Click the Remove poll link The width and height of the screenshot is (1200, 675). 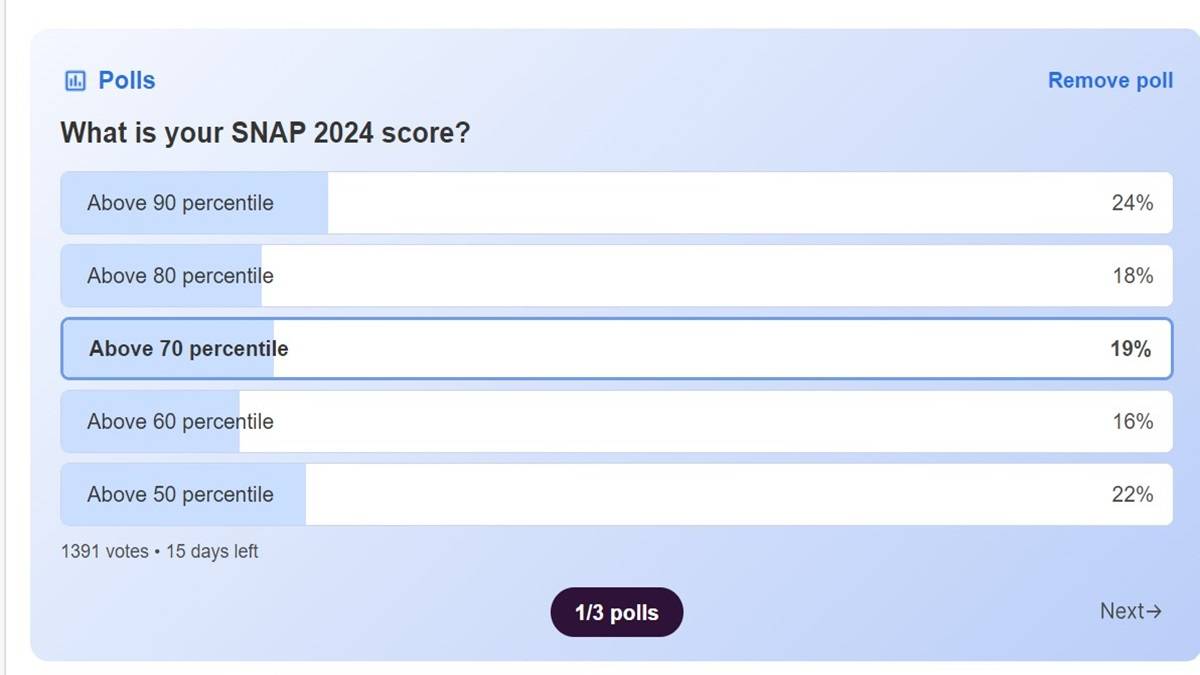point(1110,80)
